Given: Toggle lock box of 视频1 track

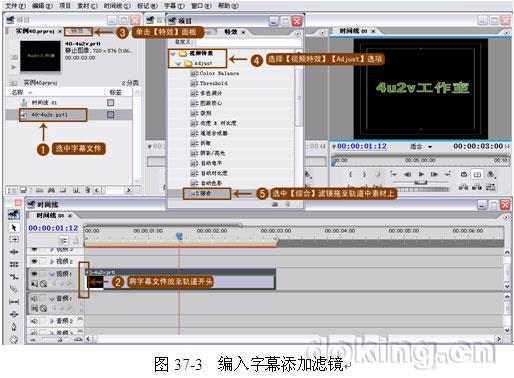Looking at the screenshot, I should 43,274.
